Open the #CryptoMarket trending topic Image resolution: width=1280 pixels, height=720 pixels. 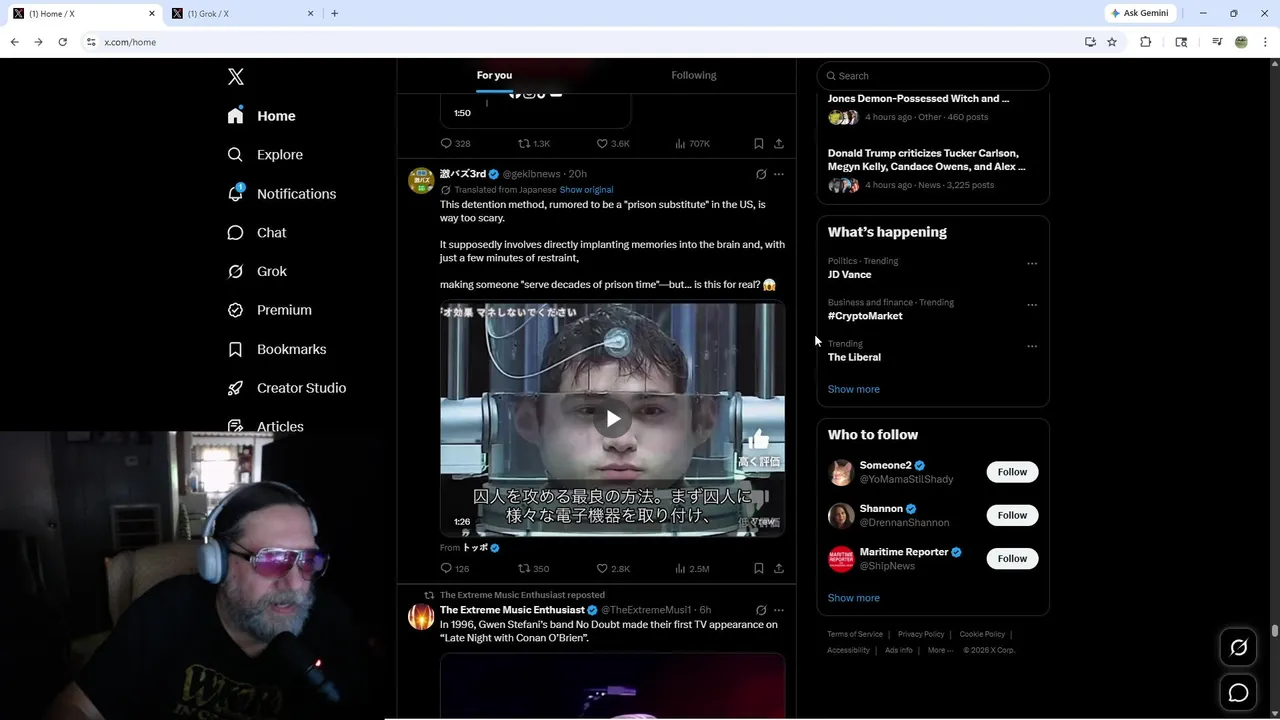pyautogui.click(x=865, y=316)
